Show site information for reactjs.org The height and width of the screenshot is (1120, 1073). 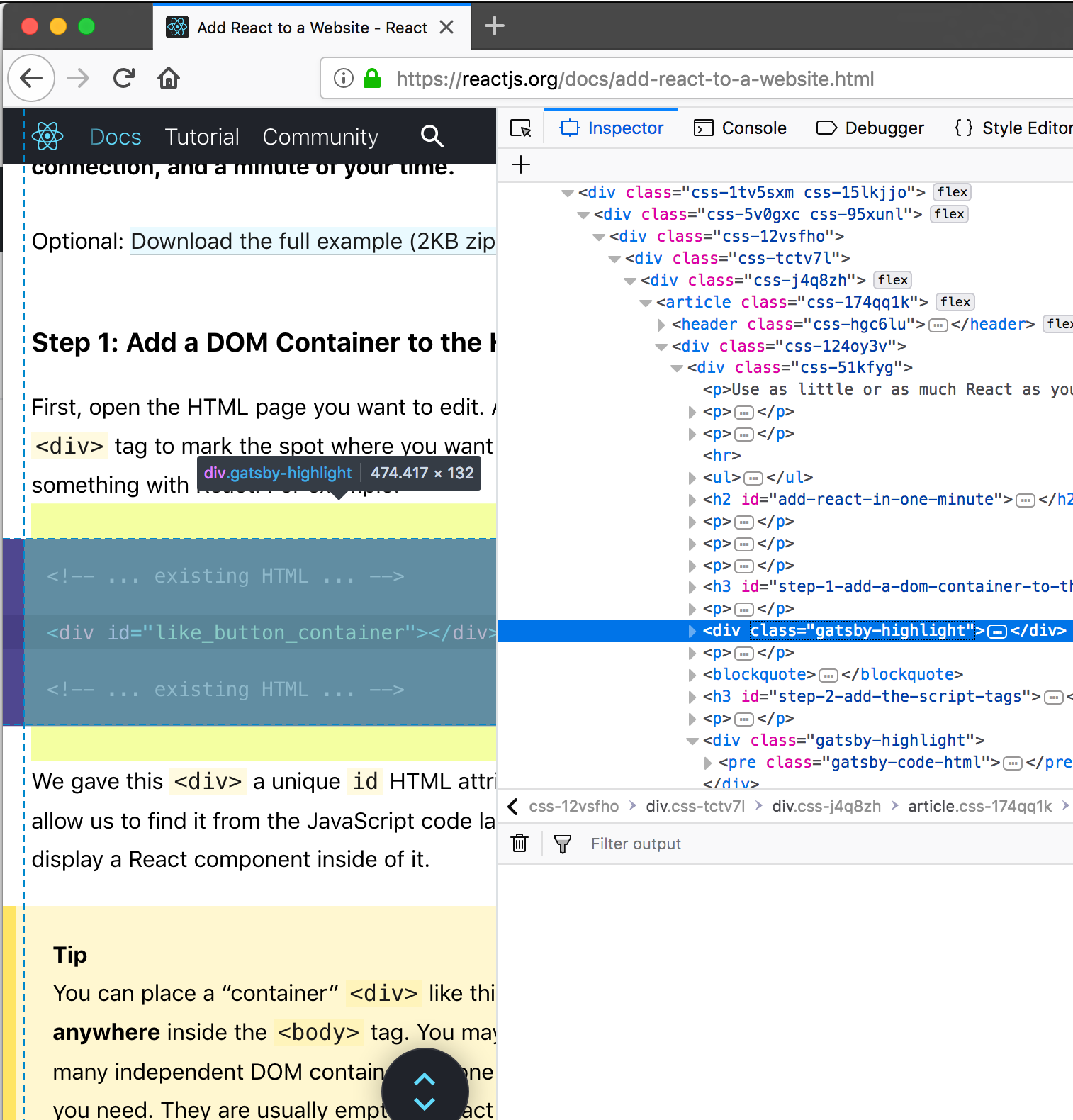click(x=344, y=78)
